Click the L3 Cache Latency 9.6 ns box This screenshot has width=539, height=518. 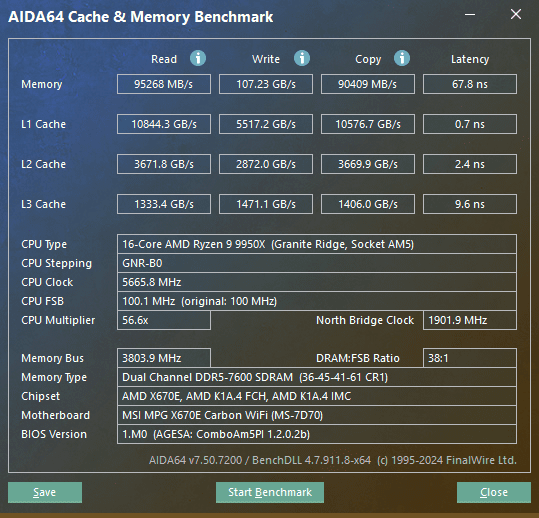click(x=470, y=204)
